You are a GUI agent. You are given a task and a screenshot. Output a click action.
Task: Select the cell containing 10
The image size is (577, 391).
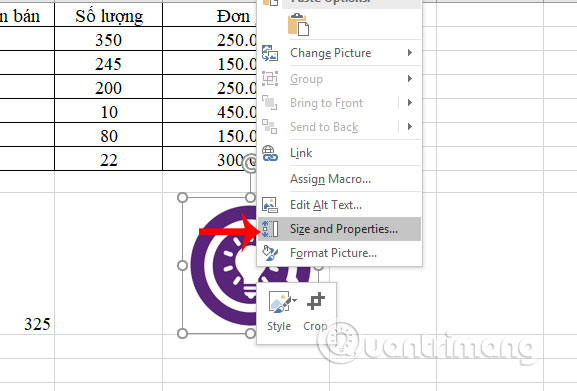[109, 111]
